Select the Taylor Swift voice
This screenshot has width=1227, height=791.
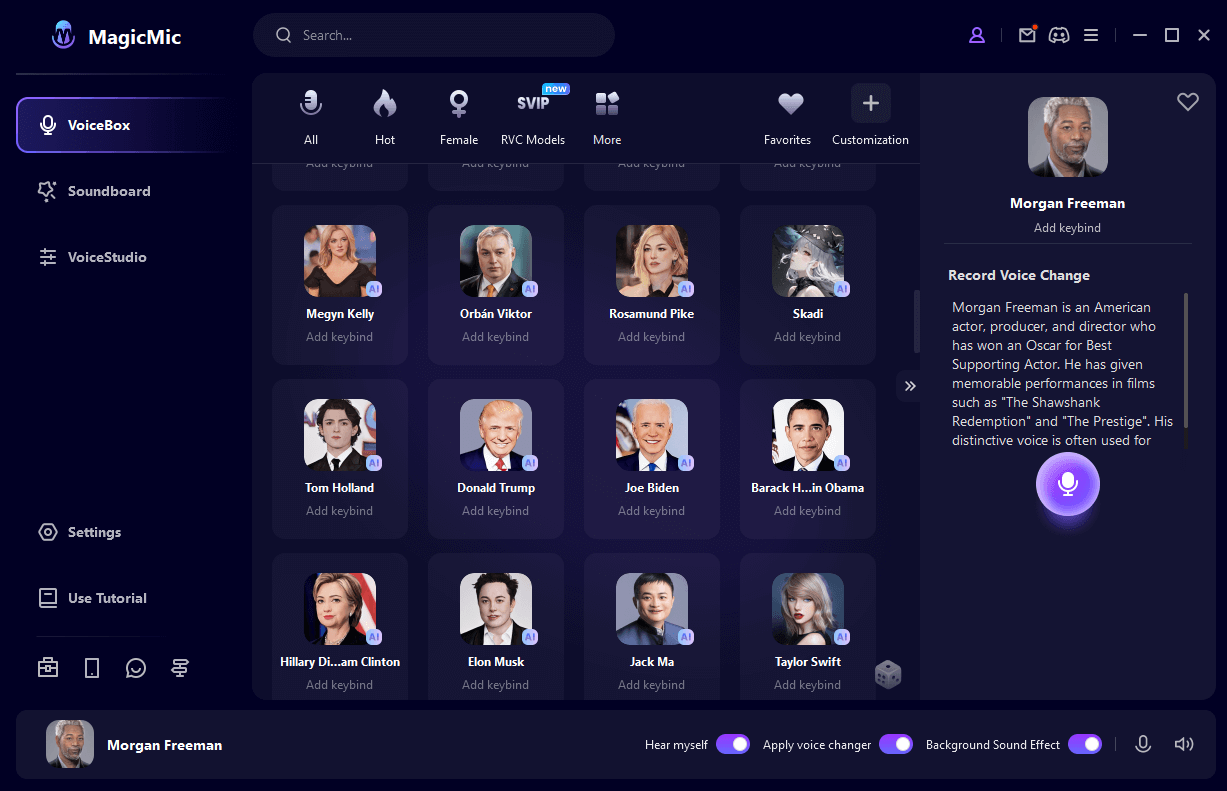click(x=808, y=626)
